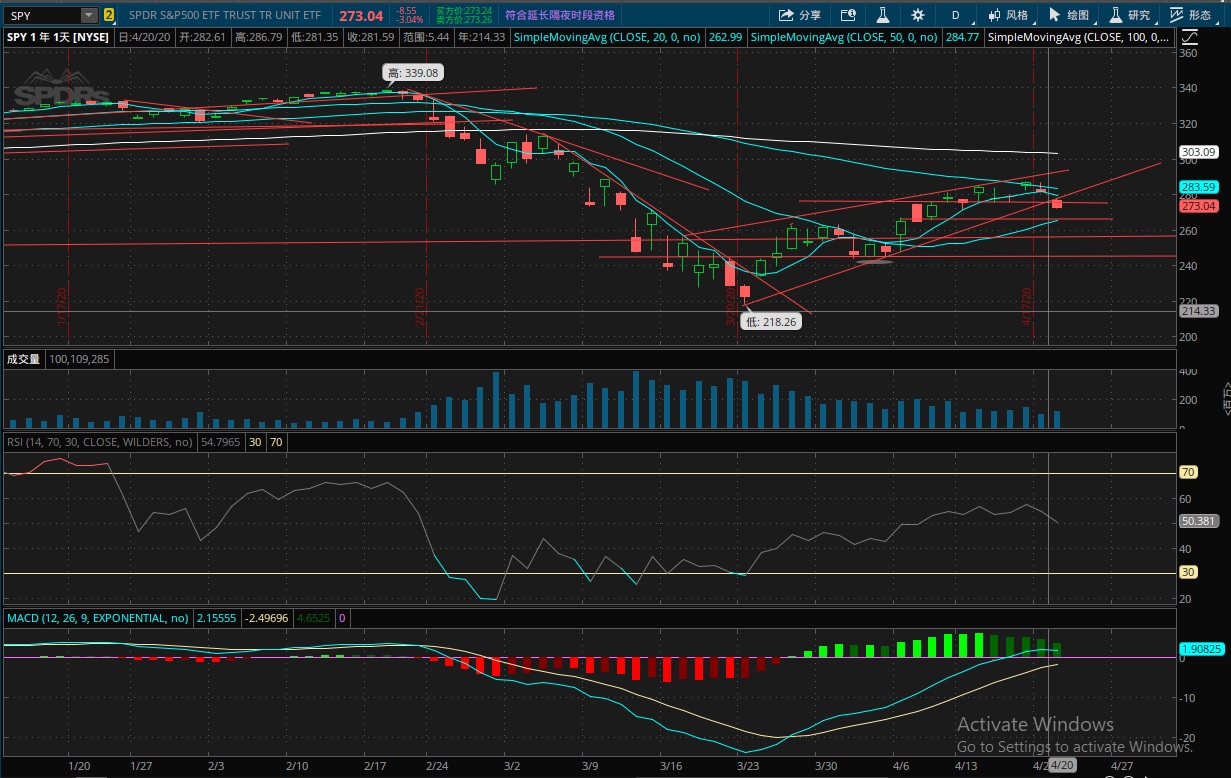
Task: Click the RSI 50.381 axis value label
Action: pyautogui.click(x=1198, y=521)
